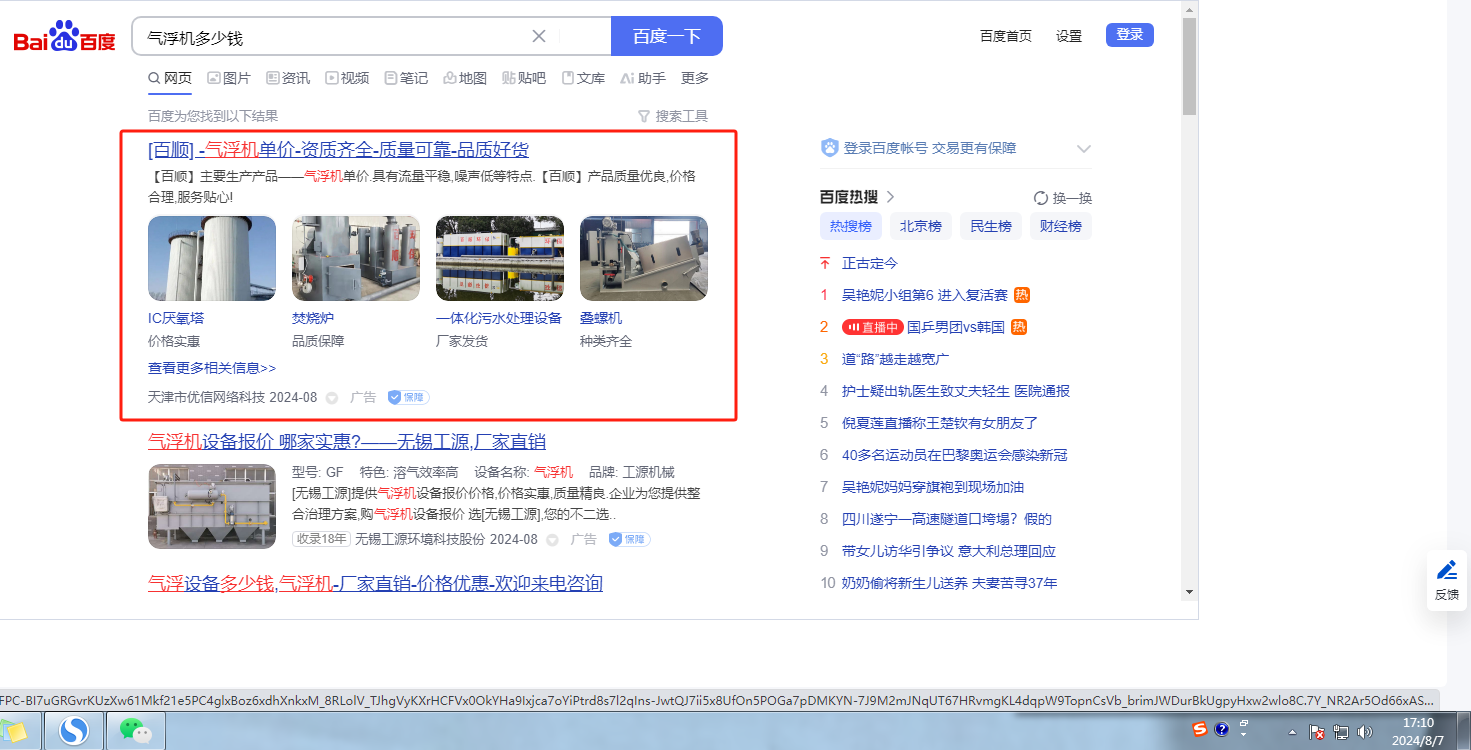Go to 百度首页
1471x750 pixels.
click(x=1006, y=36)
